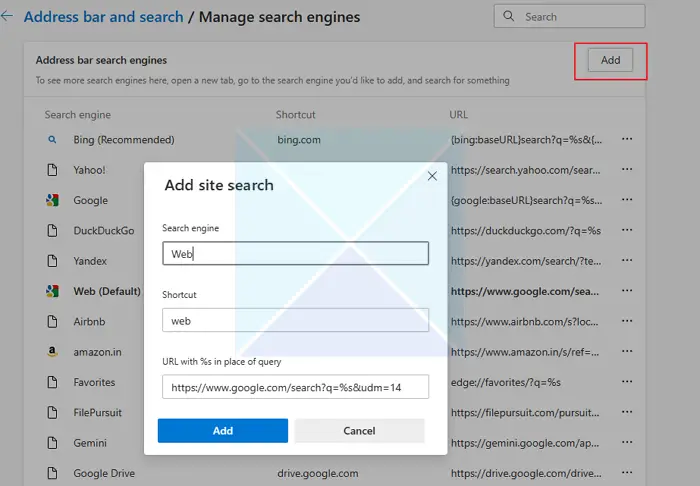Open more options for Favorites row
The height and width of the screenshot is (486, 700).
click(627, 382)
